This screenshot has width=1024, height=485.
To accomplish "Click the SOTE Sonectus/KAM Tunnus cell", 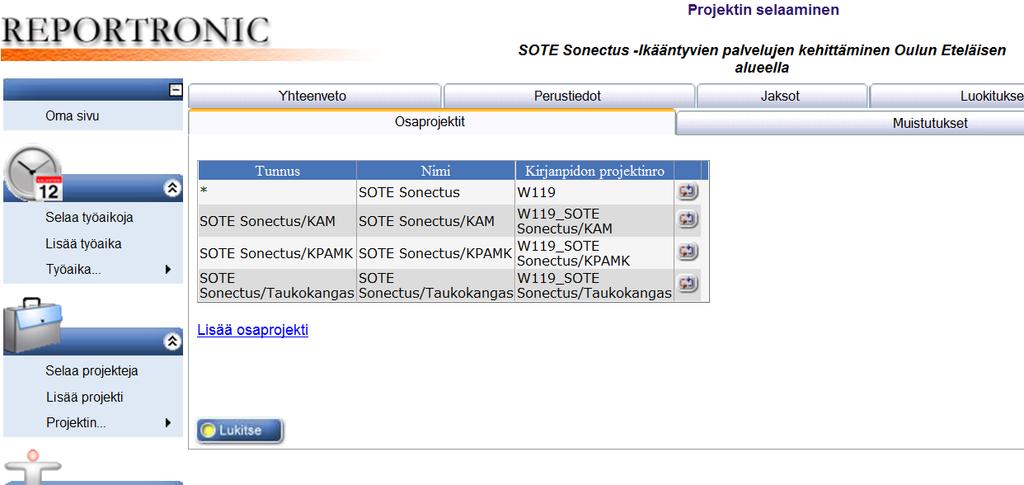I will coord(278,221).
